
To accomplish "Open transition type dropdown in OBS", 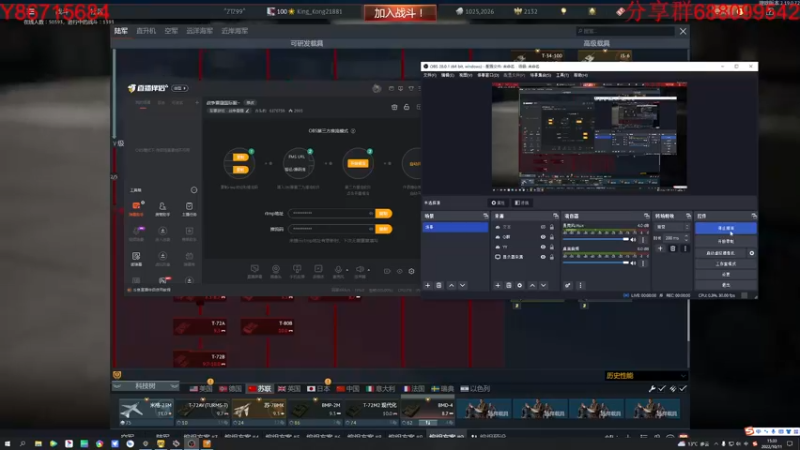I will point(672,227).
